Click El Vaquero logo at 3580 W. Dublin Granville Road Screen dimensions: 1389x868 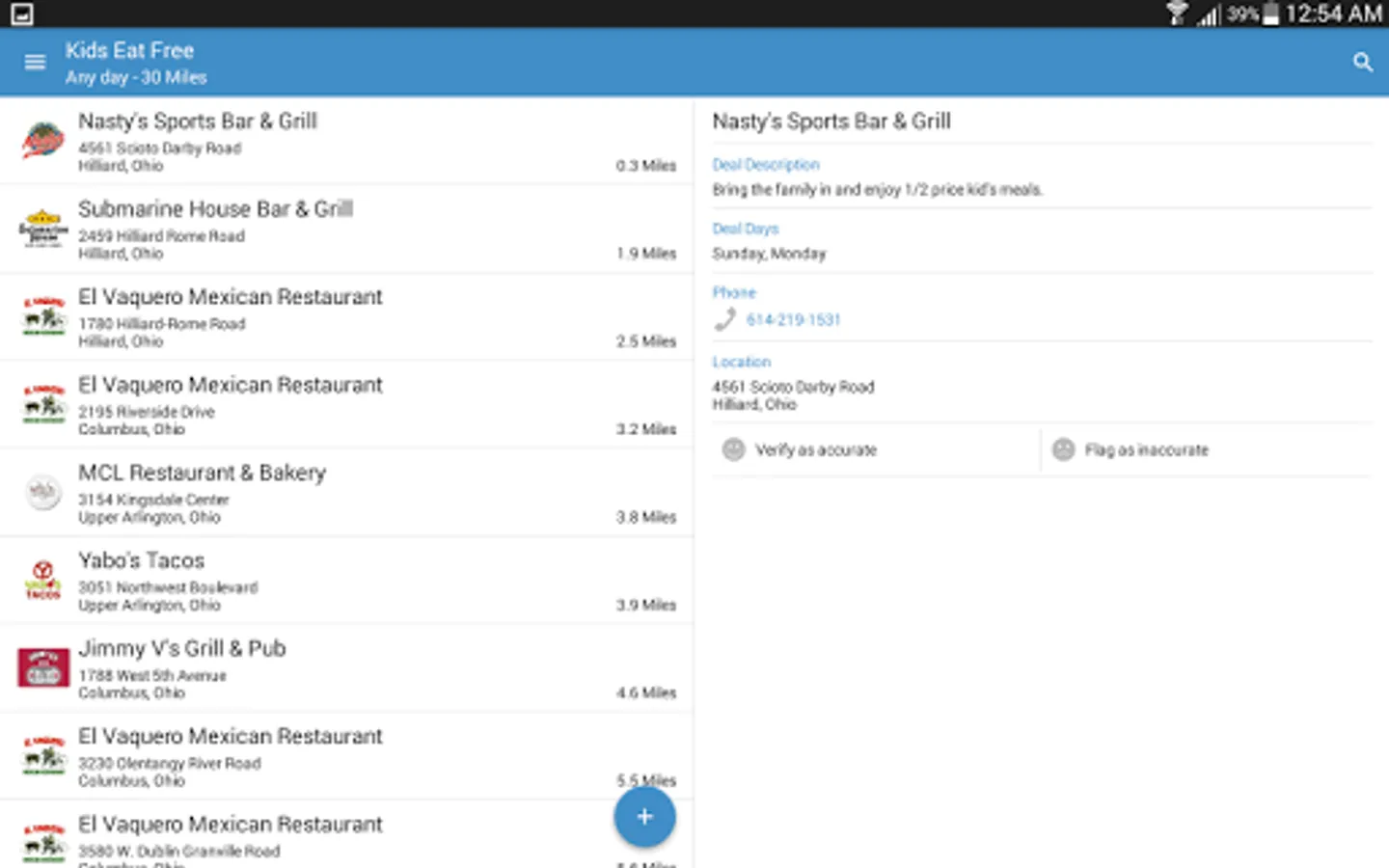pos(43,843)
